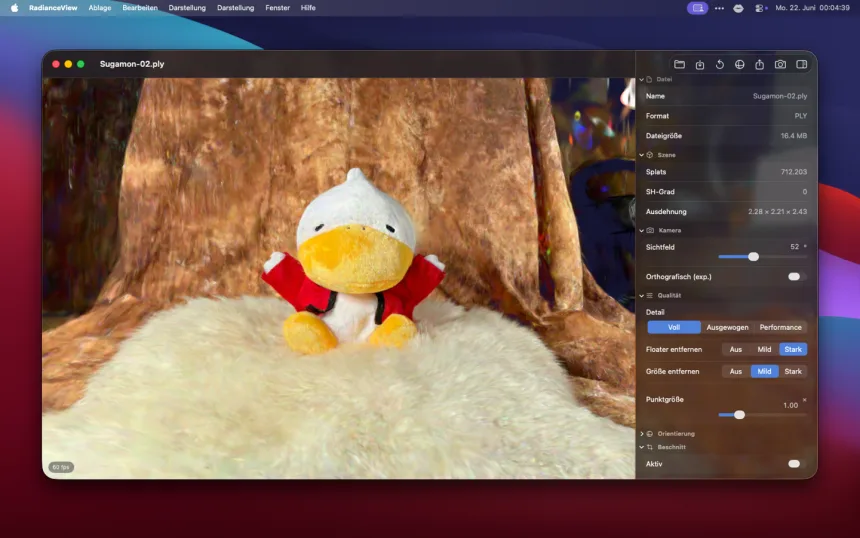Click the Sichtfeld slider handle
Viewport: 860px width, 538px height.
tap(754, 257)
